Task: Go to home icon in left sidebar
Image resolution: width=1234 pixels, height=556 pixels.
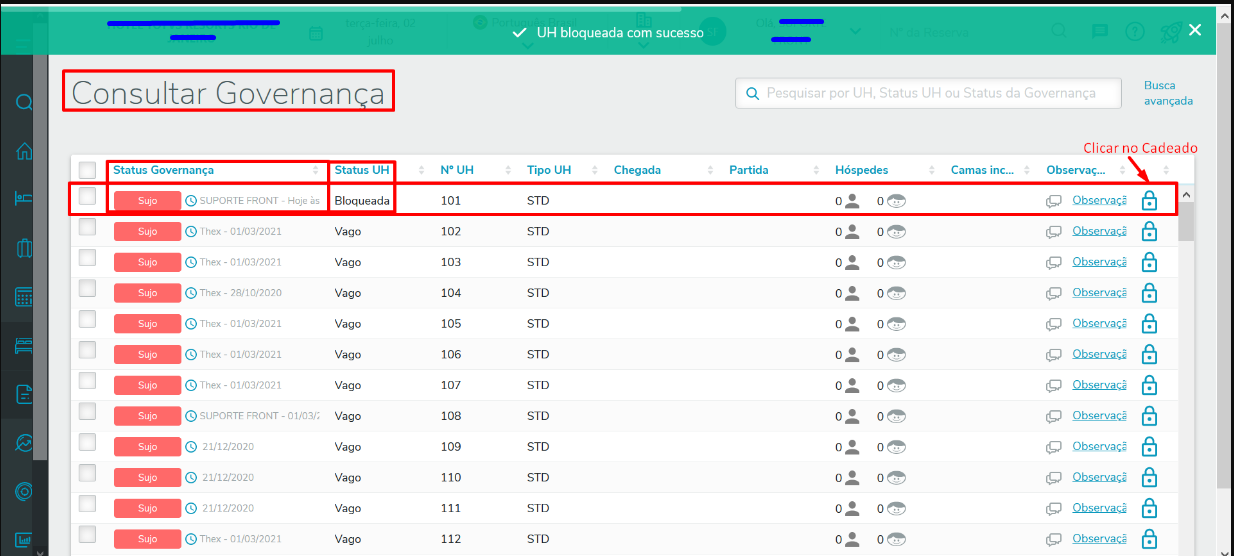Action: point(24,151)
